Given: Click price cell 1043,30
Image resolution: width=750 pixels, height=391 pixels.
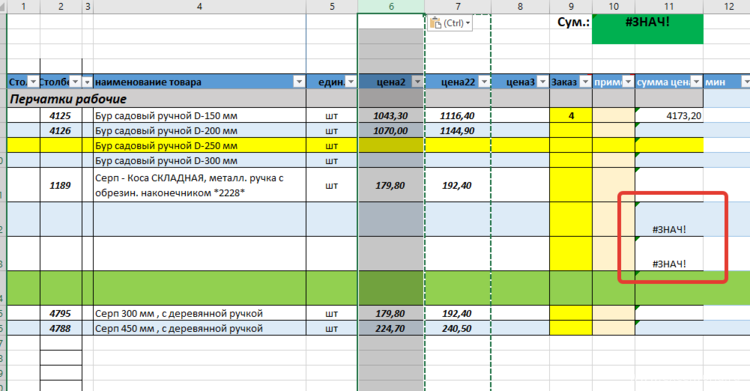Looking at the screenshot, I should click(391, 115).
